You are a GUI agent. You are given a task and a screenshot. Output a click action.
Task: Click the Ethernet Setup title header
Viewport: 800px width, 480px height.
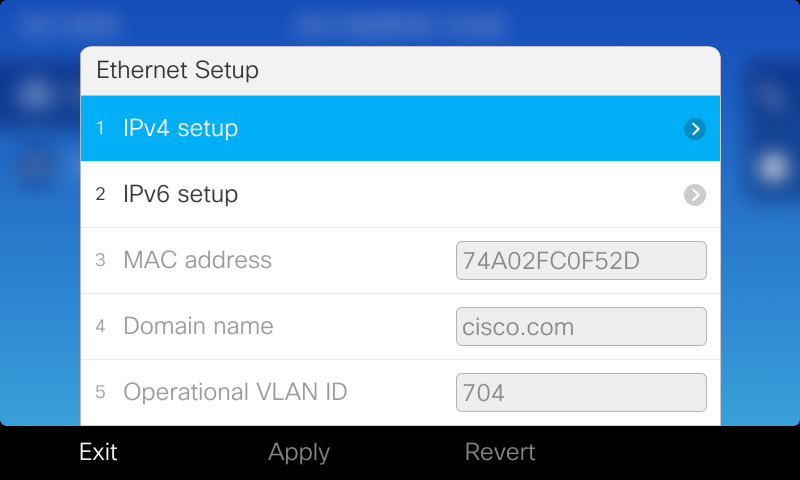401,70
